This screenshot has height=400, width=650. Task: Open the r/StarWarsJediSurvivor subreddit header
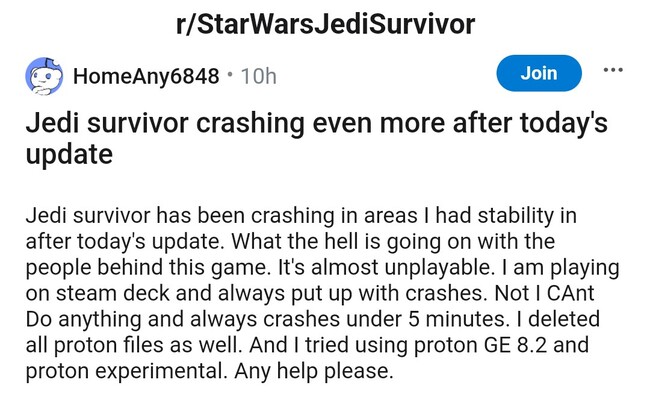pyautogui.click(x=325, y=24)
